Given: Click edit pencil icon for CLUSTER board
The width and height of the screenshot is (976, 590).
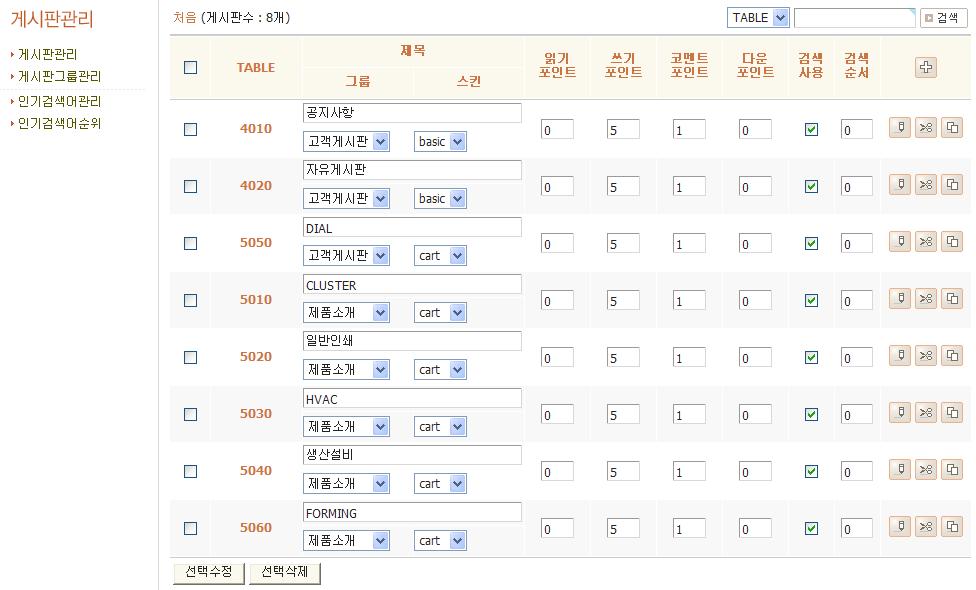Looking at the screenshot, I should pyautogui.click(x=900, y=299).
